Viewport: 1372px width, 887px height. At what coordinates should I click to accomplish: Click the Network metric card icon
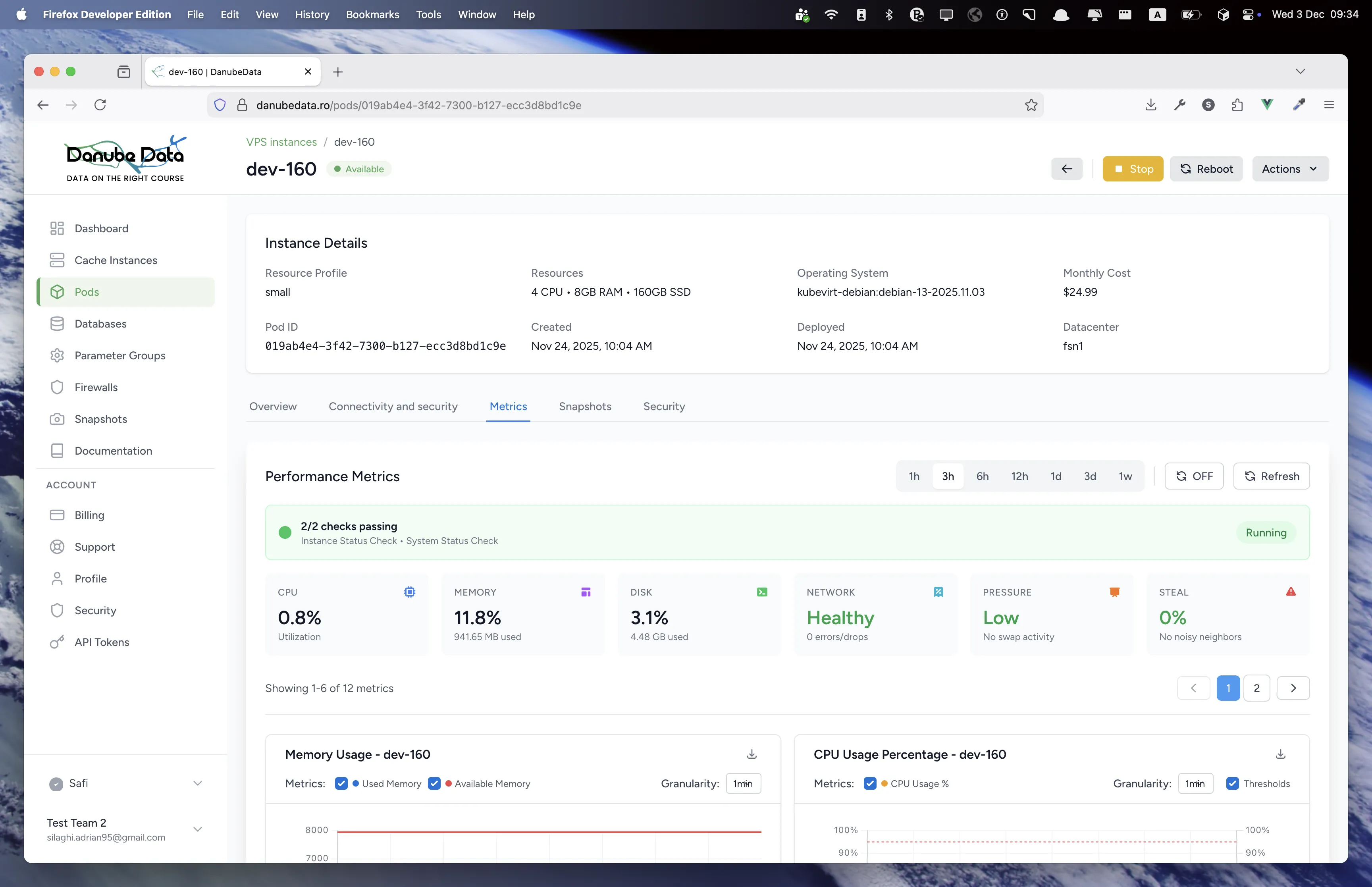[x=938, y=592]
